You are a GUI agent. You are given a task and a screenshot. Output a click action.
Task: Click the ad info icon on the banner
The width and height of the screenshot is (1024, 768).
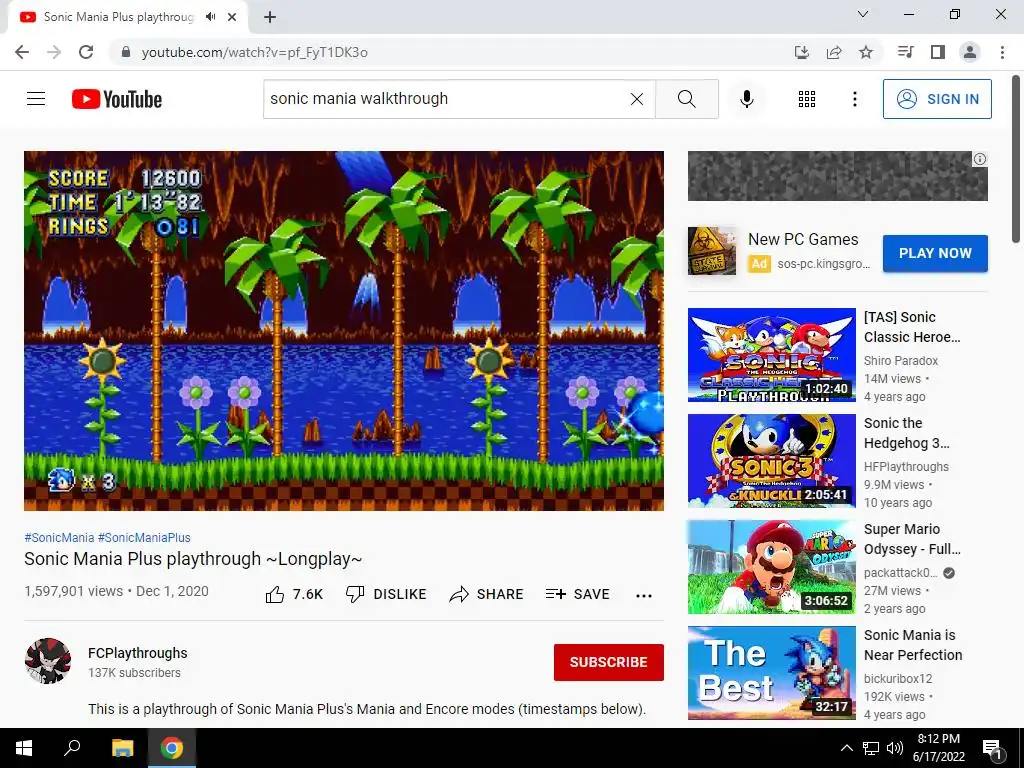980,159
